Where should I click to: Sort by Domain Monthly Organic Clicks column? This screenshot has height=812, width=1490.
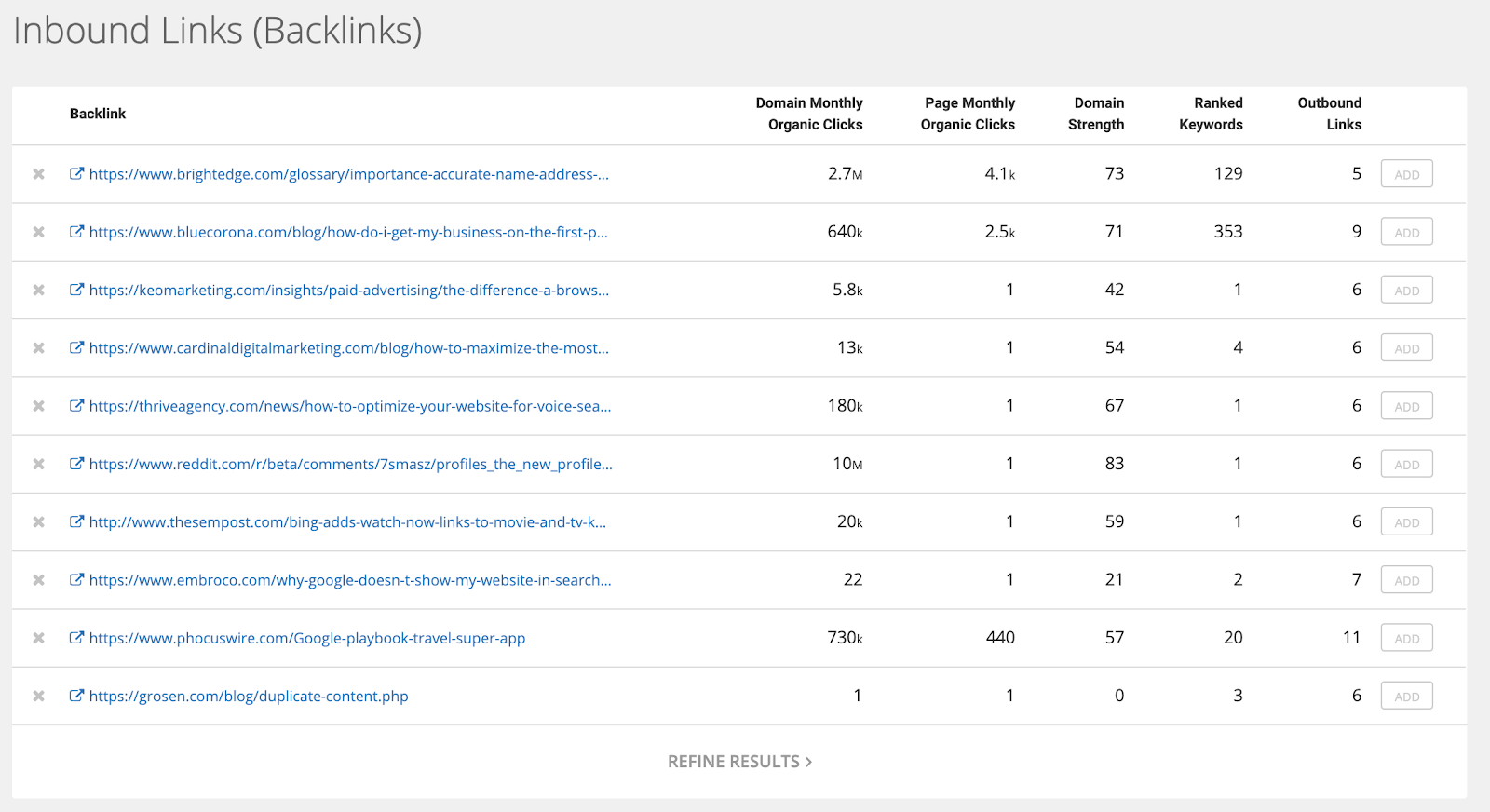point(809,114)
